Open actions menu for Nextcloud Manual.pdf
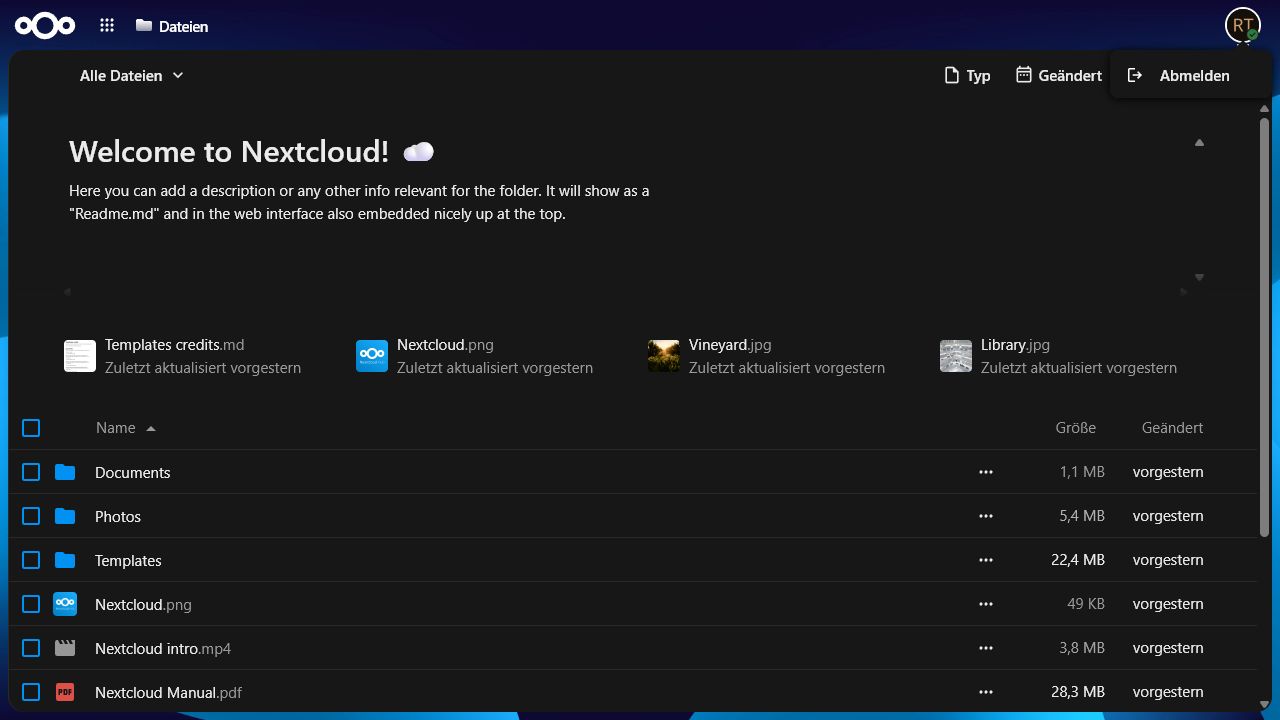Viewport: 1280px width, 720px height. pyautogui.click(x=986, y=692)
